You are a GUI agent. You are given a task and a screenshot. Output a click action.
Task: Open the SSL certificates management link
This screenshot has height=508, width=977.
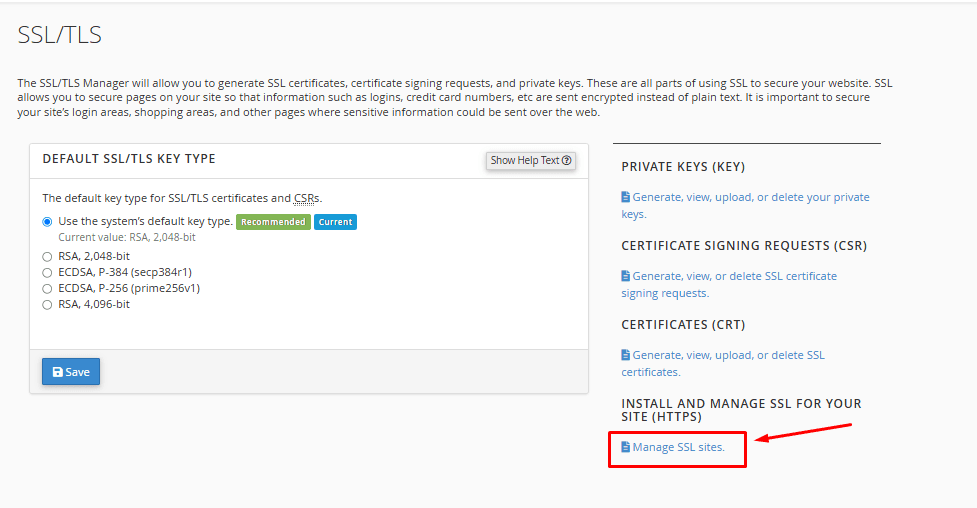click(x=723, y=363)
